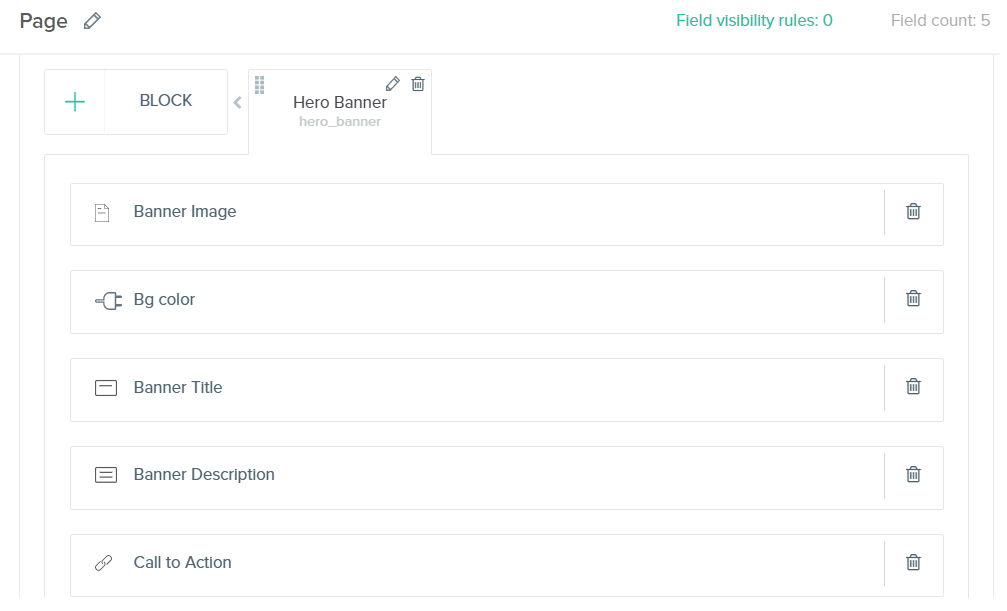Delete the Call to Action field
The width and height of the screenshot is (1007, 611).
(913, 563)
